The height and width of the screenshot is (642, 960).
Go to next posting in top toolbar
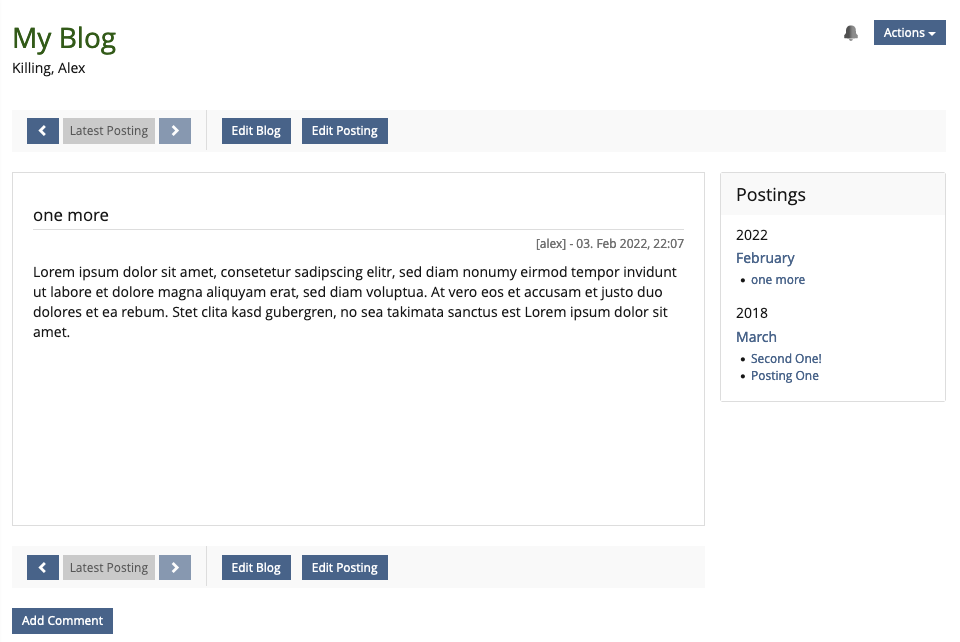point(175,131)
